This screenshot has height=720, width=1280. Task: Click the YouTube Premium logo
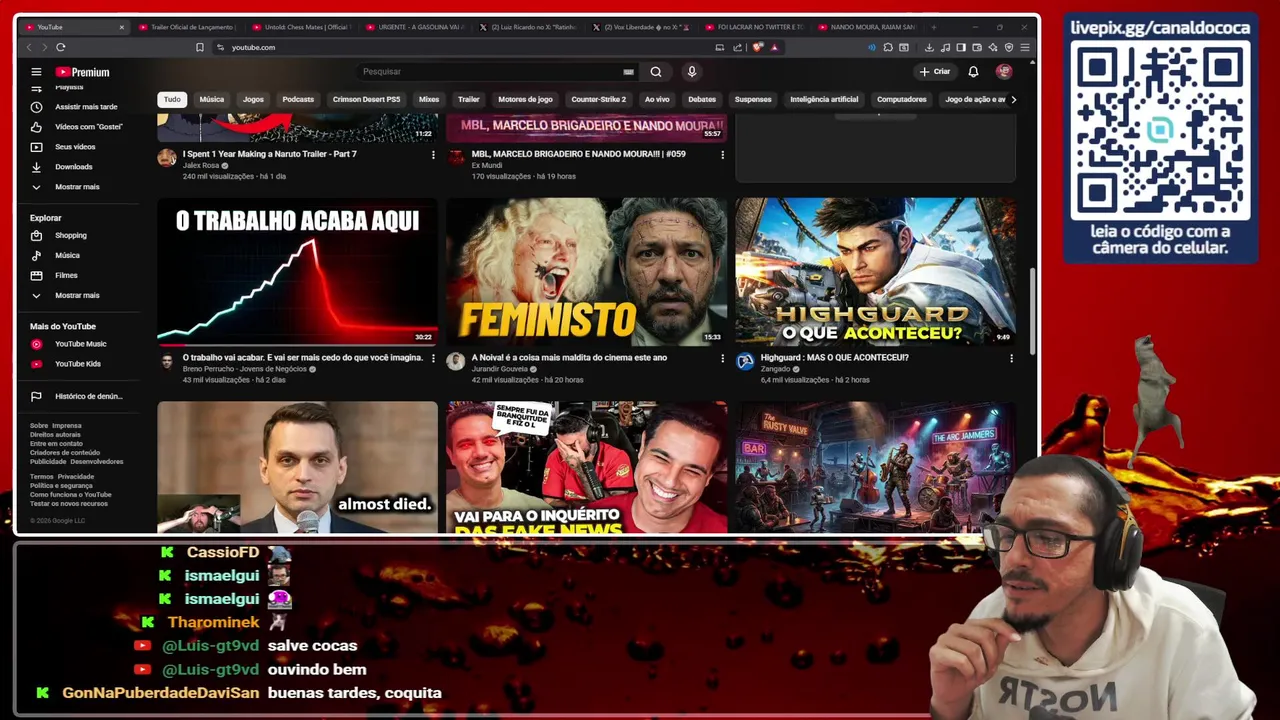[82, 72]
